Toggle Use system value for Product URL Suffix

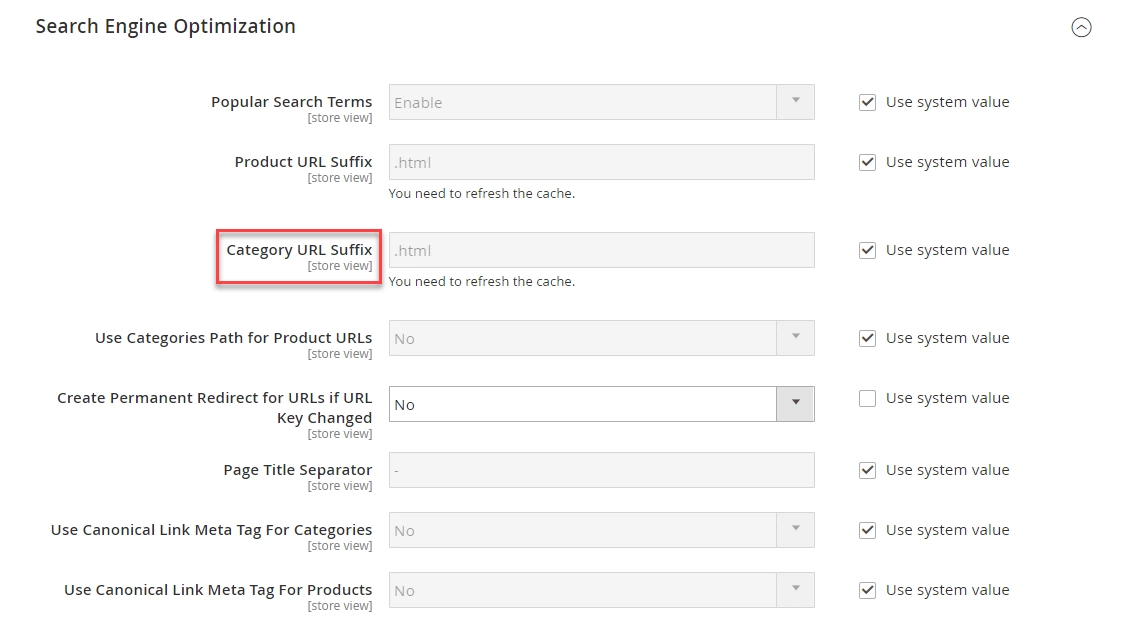(x=867, y=163)
